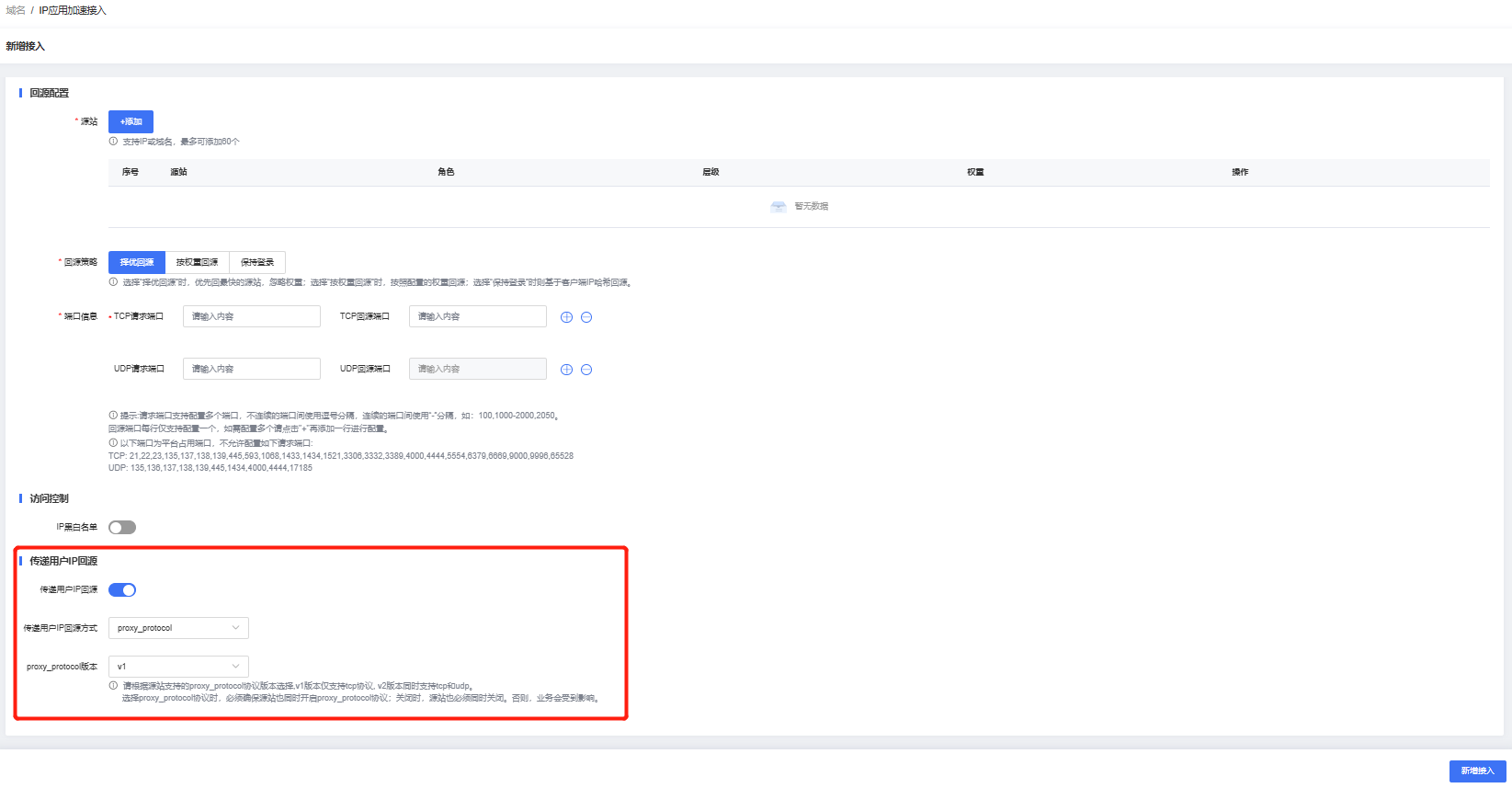Click the 权重 column header
Screen dimensions: 1512x788
975,172
